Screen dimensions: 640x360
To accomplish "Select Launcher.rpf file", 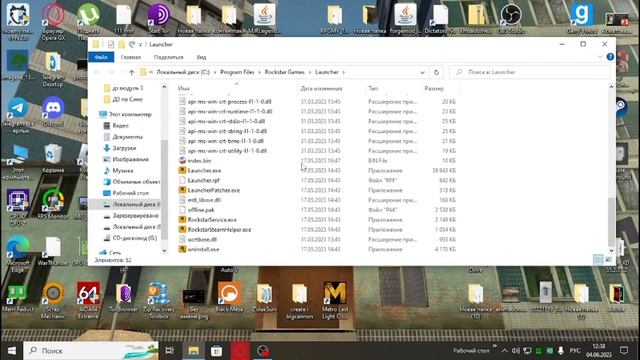I will (203, 180).
